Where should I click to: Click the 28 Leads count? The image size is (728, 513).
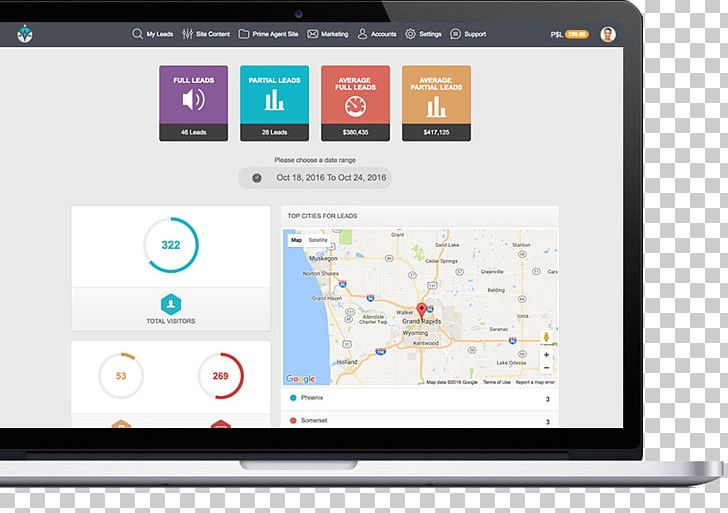tap(274, 132)
